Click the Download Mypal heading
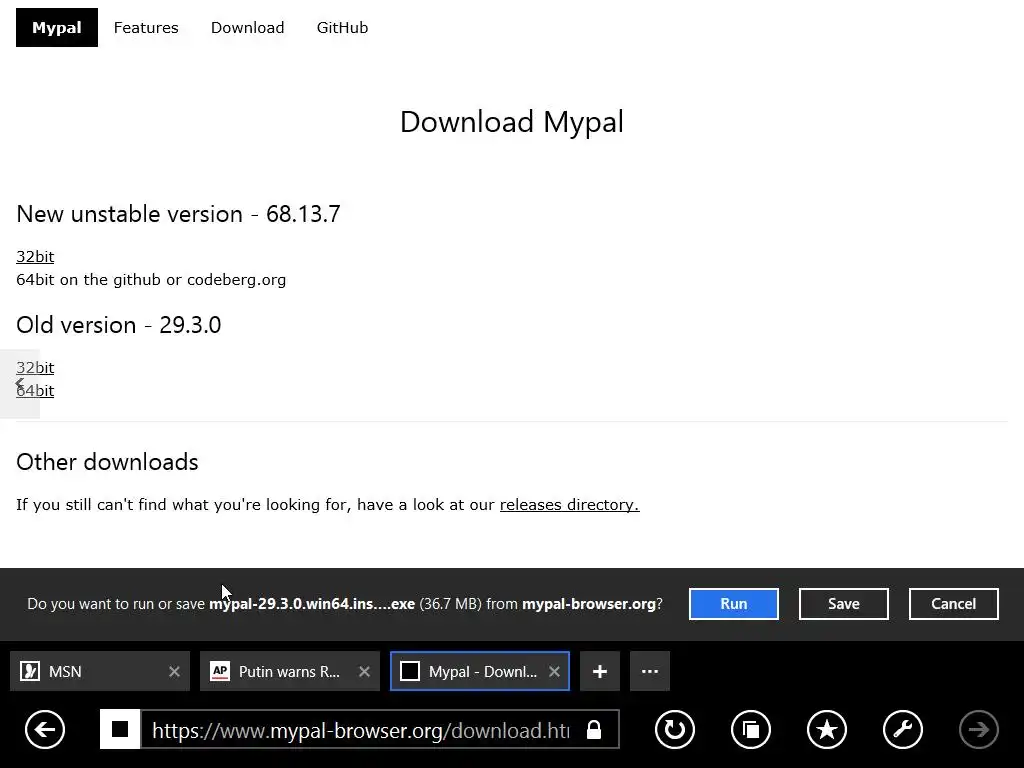This screenshot has width=1024, height=768. point(512,122)
